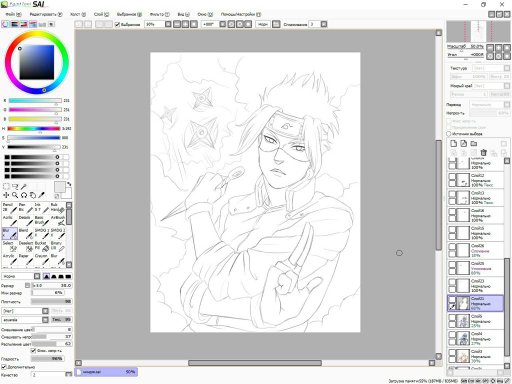Choose the AirBrush tool
Screen dimensions: 512x384
[x=58, y=221]
